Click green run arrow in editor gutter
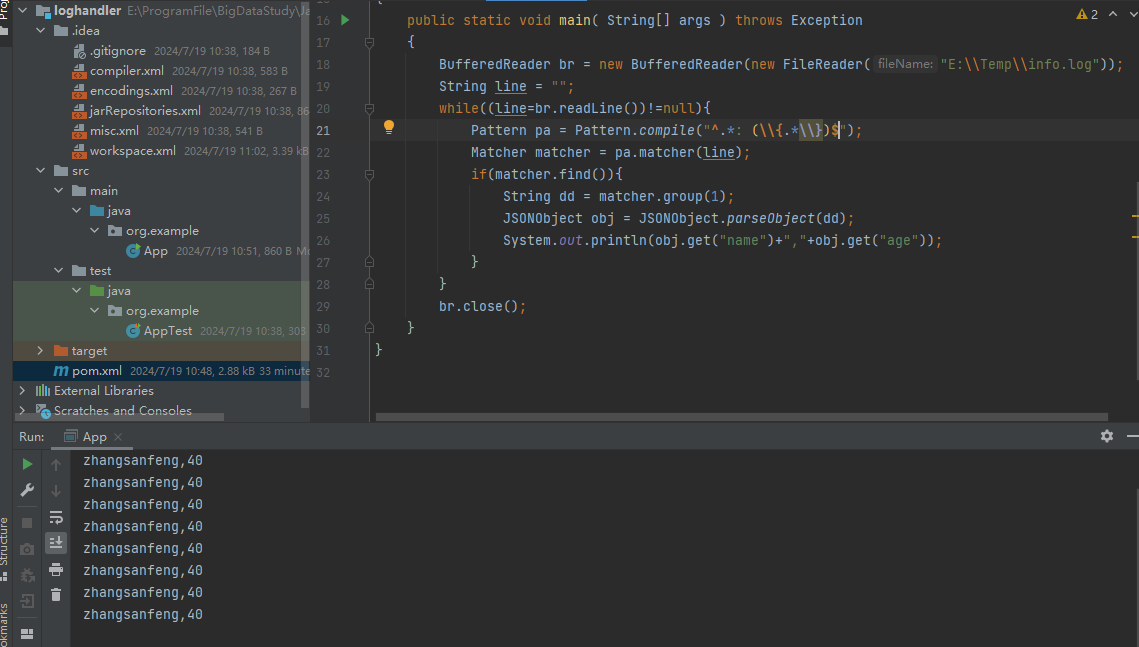This screenshot has width=1139, height=647. [x=345, y=20]
